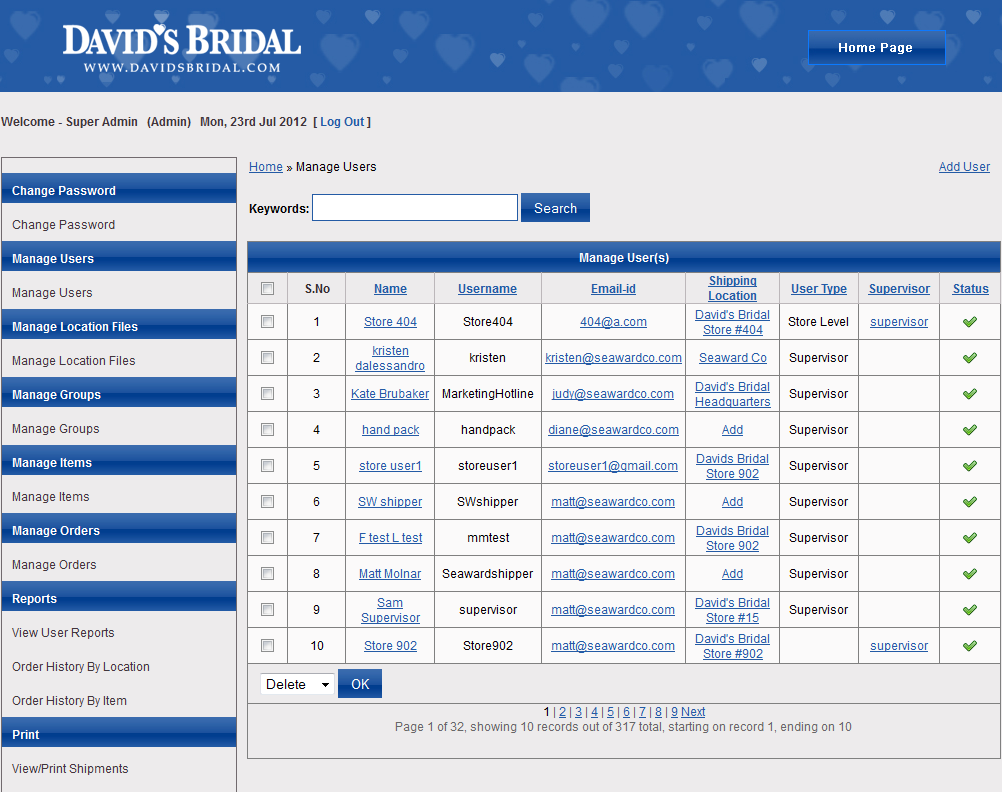Open Manage Groups sidebar item
Image resolution: width=1002 pixels, height=792 pixels.
coord(56,428)
